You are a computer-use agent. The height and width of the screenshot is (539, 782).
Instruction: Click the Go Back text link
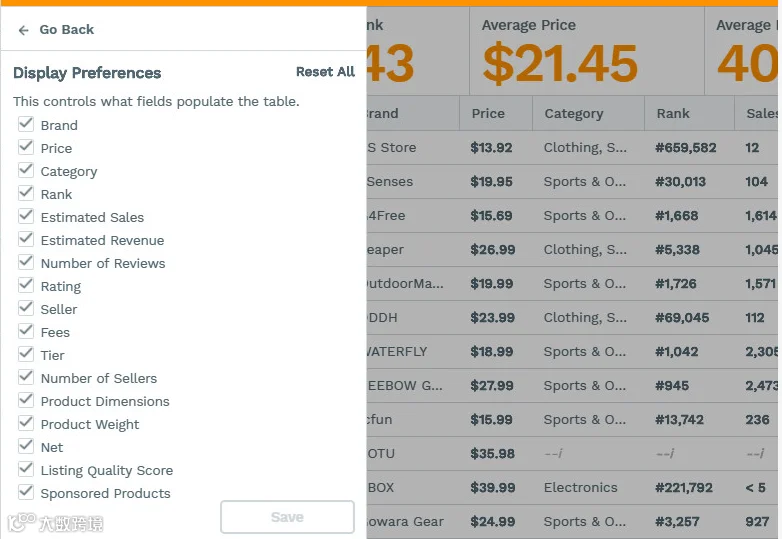click(67, 30)
